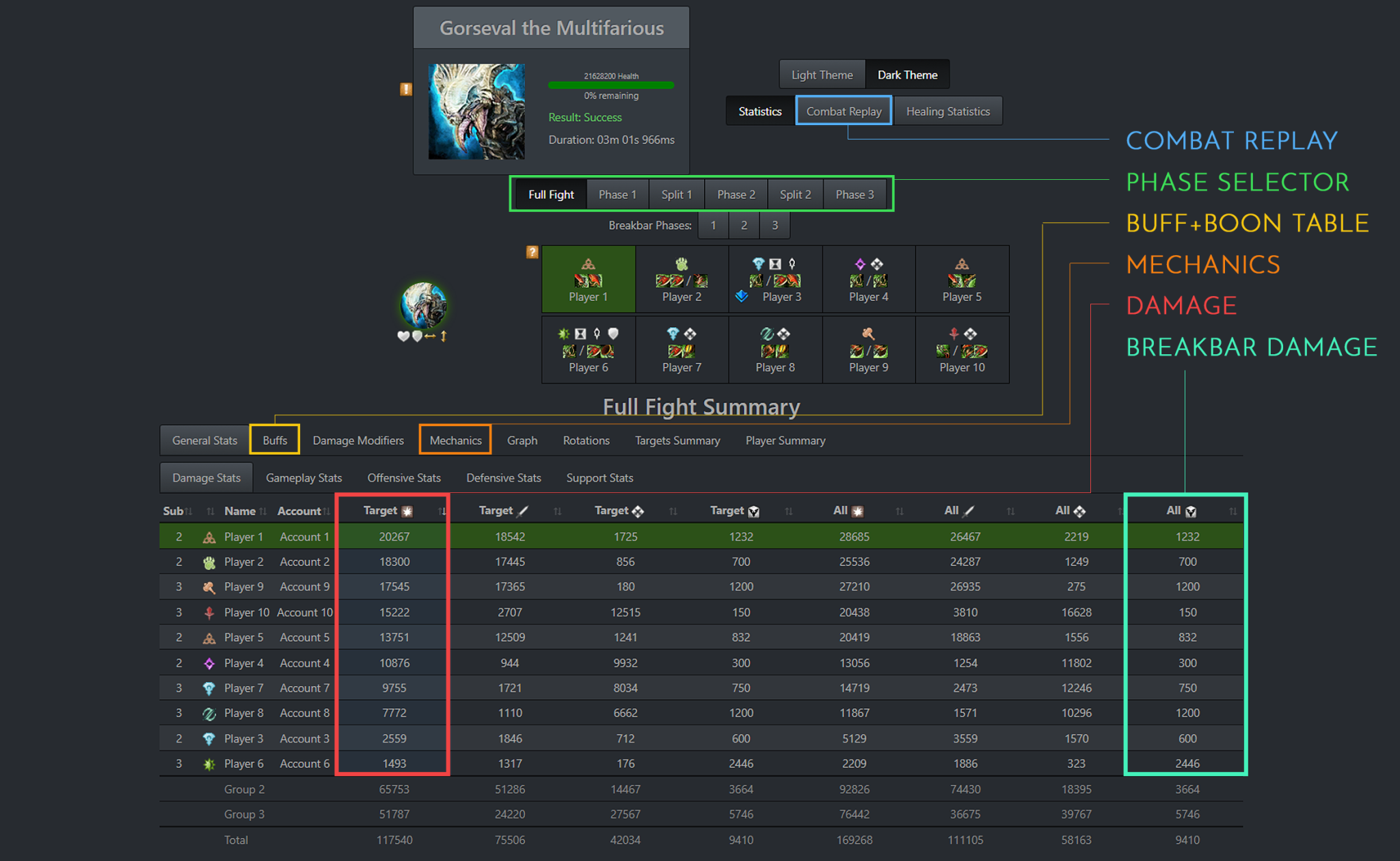Select breakbar phase 2
This screenshot has width=1400, height=861.
pos(744,225)
